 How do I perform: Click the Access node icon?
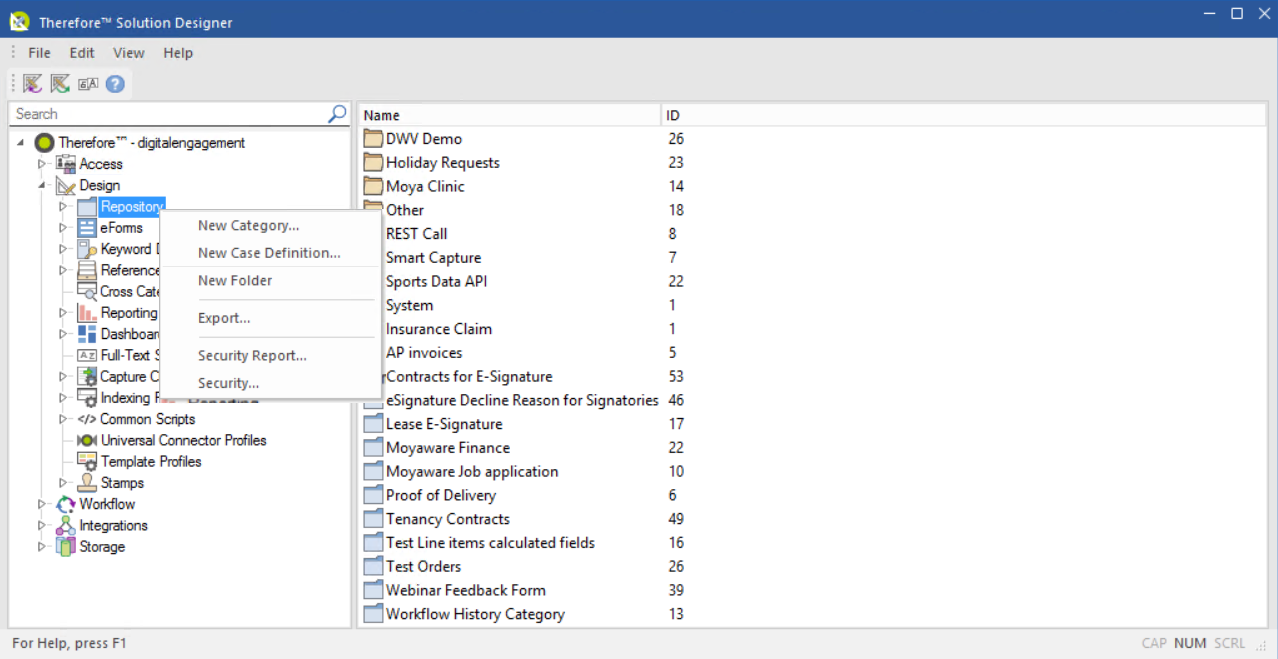pyautogui.click(x=66, y=164)
